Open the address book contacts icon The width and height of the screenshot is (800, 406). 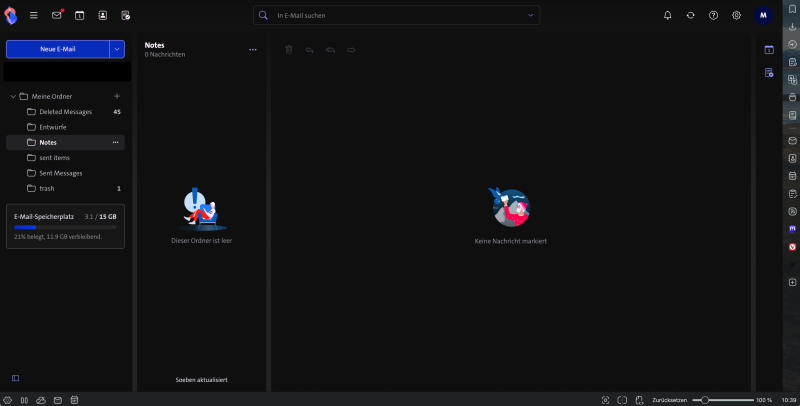pos(102,15)
